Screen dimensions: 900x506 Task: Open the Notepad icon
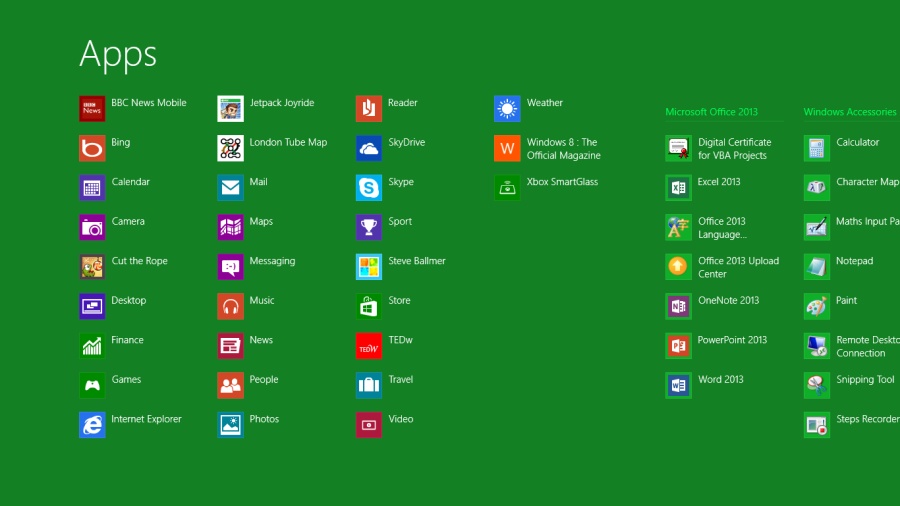click(816, 267)
